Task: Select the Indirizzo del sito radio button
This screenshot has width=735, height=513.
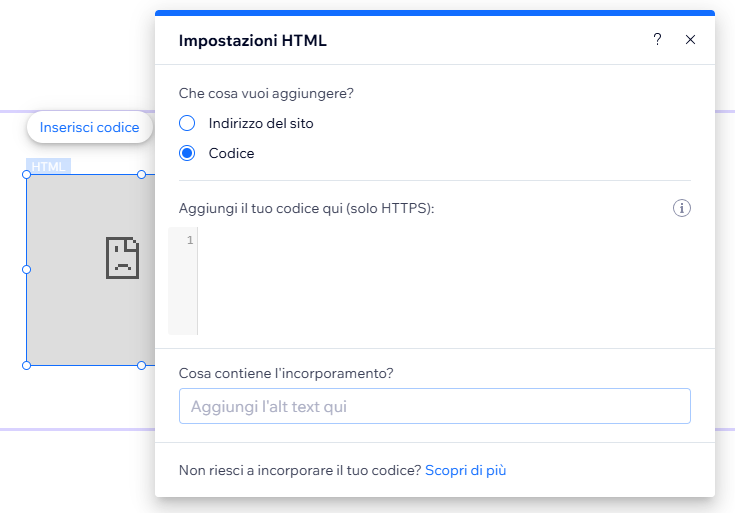Action: 187,123
